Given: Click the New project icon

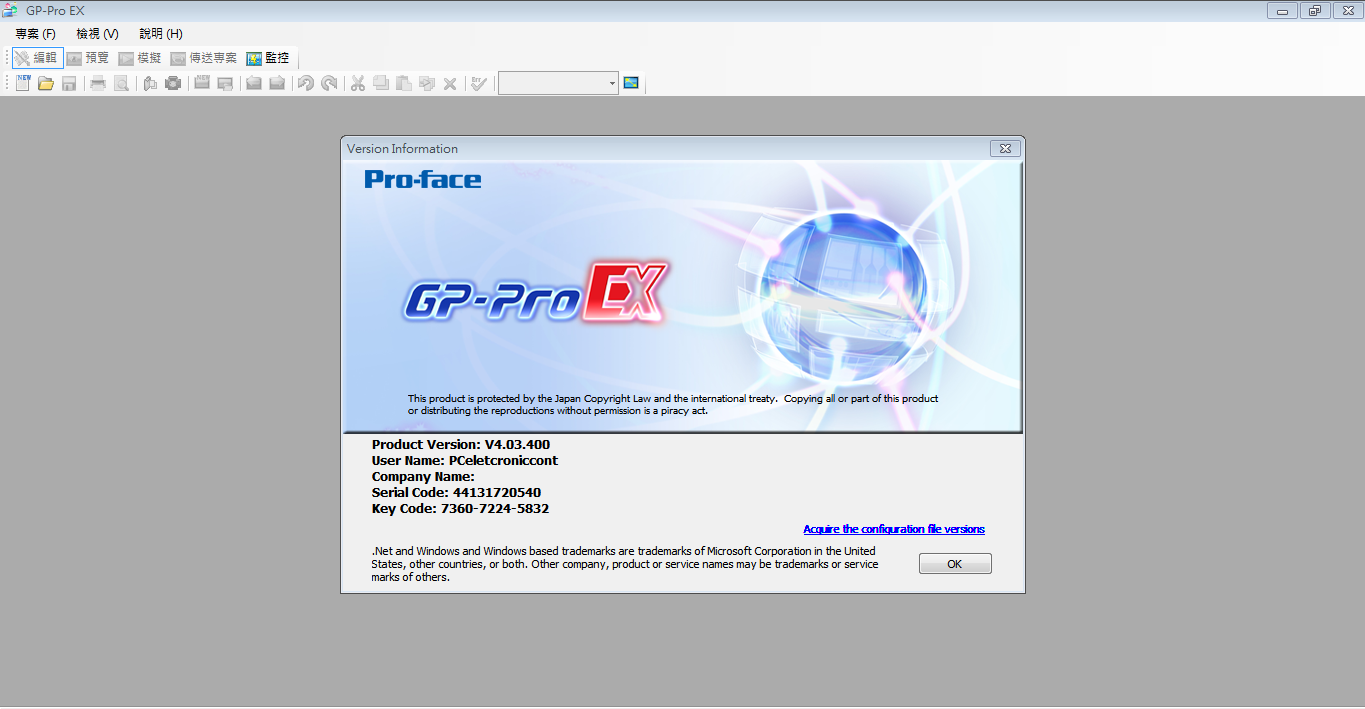Looking at the screenshot, I should click(x=23, y=83).
